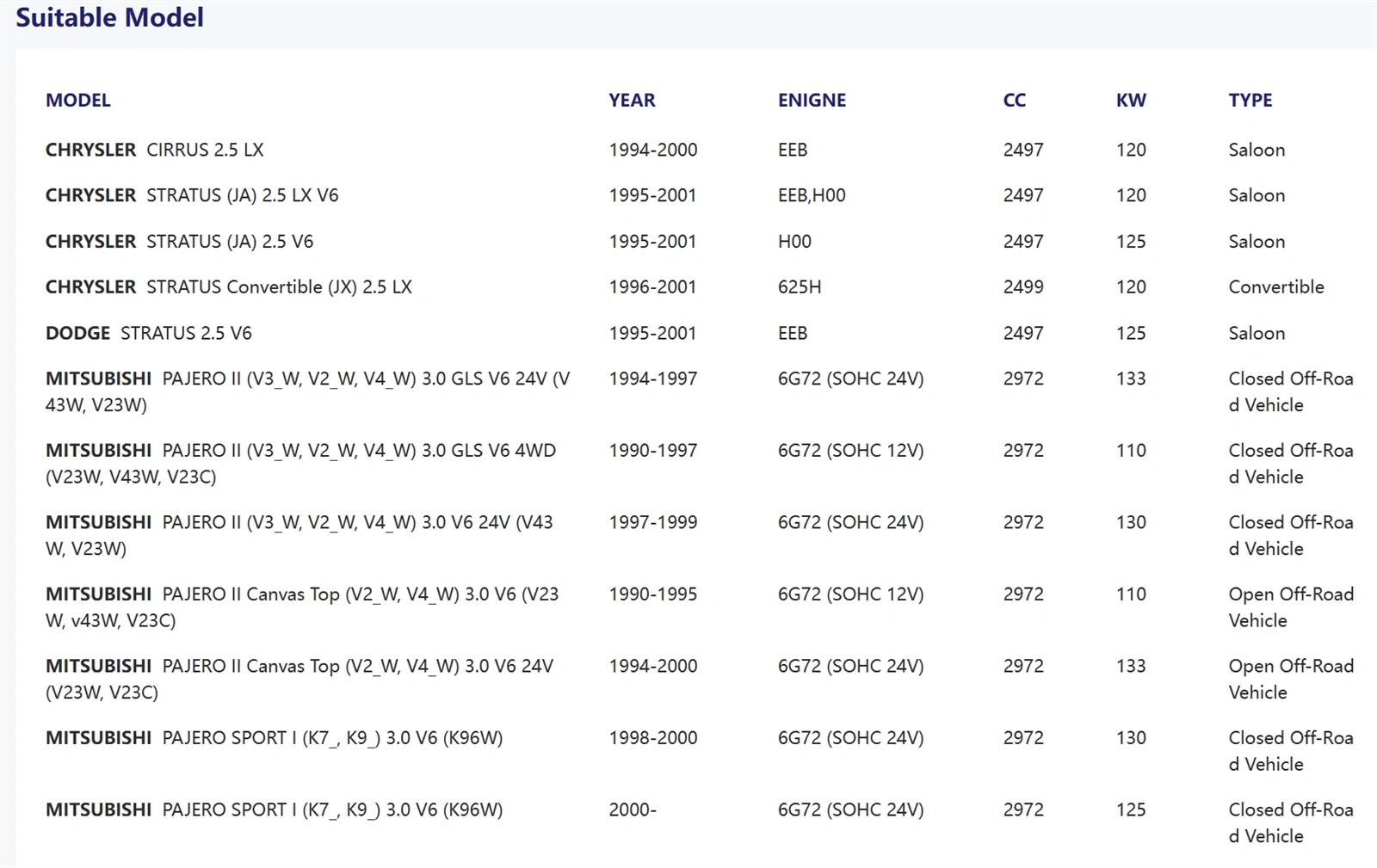Click engine 'EEB,H00' cell
Screen dimensions: 1377x868
click(x=812, y=195)
